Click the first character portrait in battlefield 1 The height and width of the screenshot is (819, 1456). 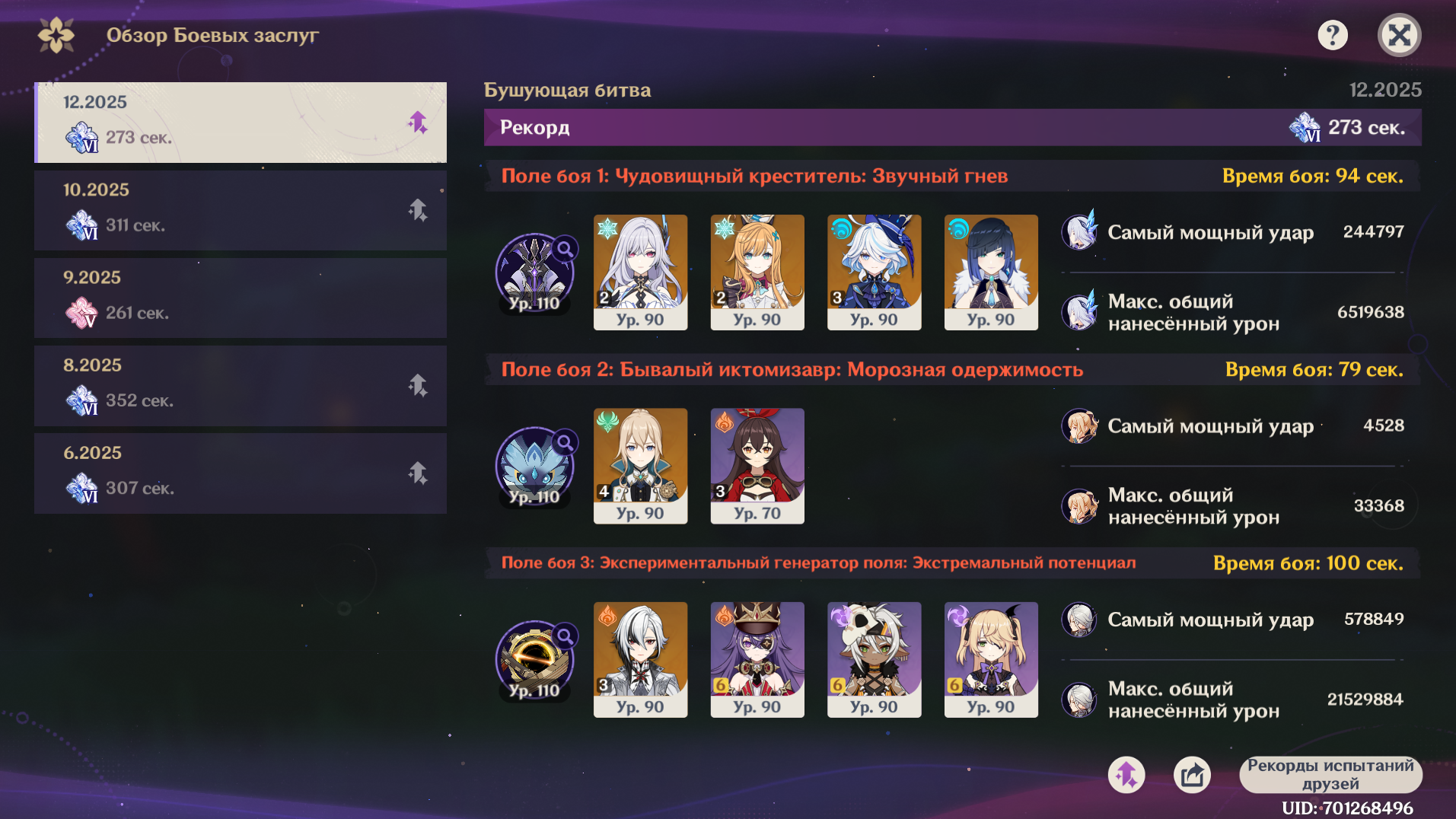tap(640, 272)
